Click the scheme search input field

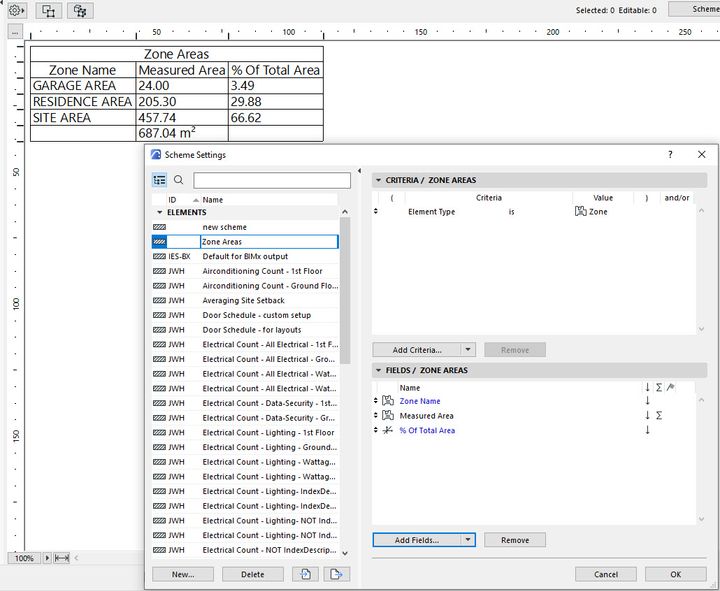[272, 180]
